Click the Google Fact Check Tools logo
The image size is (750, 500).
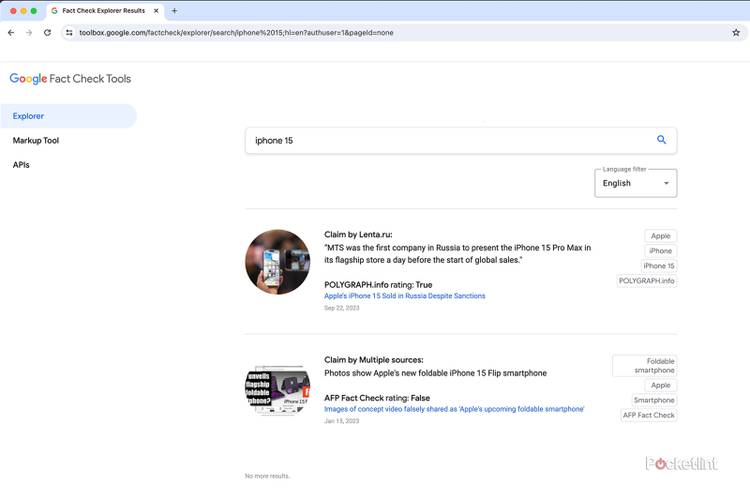pyautogui.click(x=70, y=79)
